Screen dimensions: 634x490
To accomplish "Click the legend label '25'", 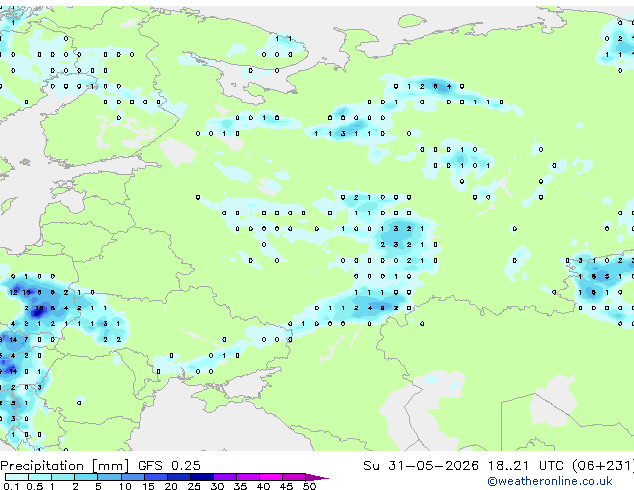I will pos(194,486).
